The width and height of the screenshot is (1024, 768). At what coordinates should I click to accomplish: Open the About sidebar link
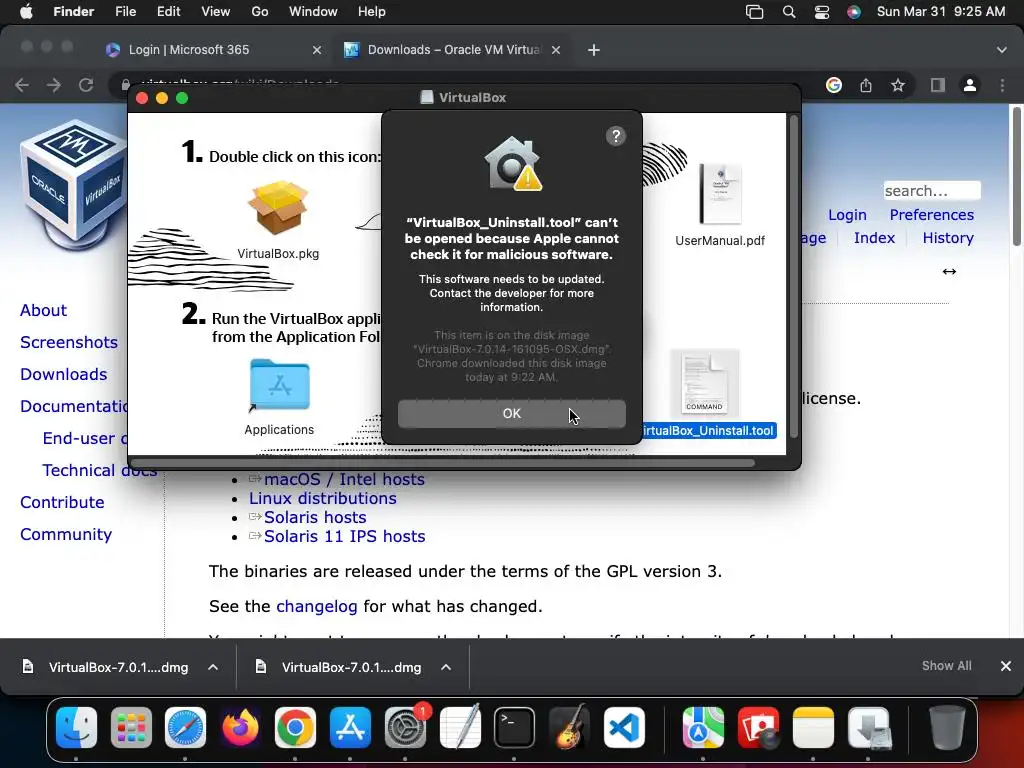coord(43,310)
